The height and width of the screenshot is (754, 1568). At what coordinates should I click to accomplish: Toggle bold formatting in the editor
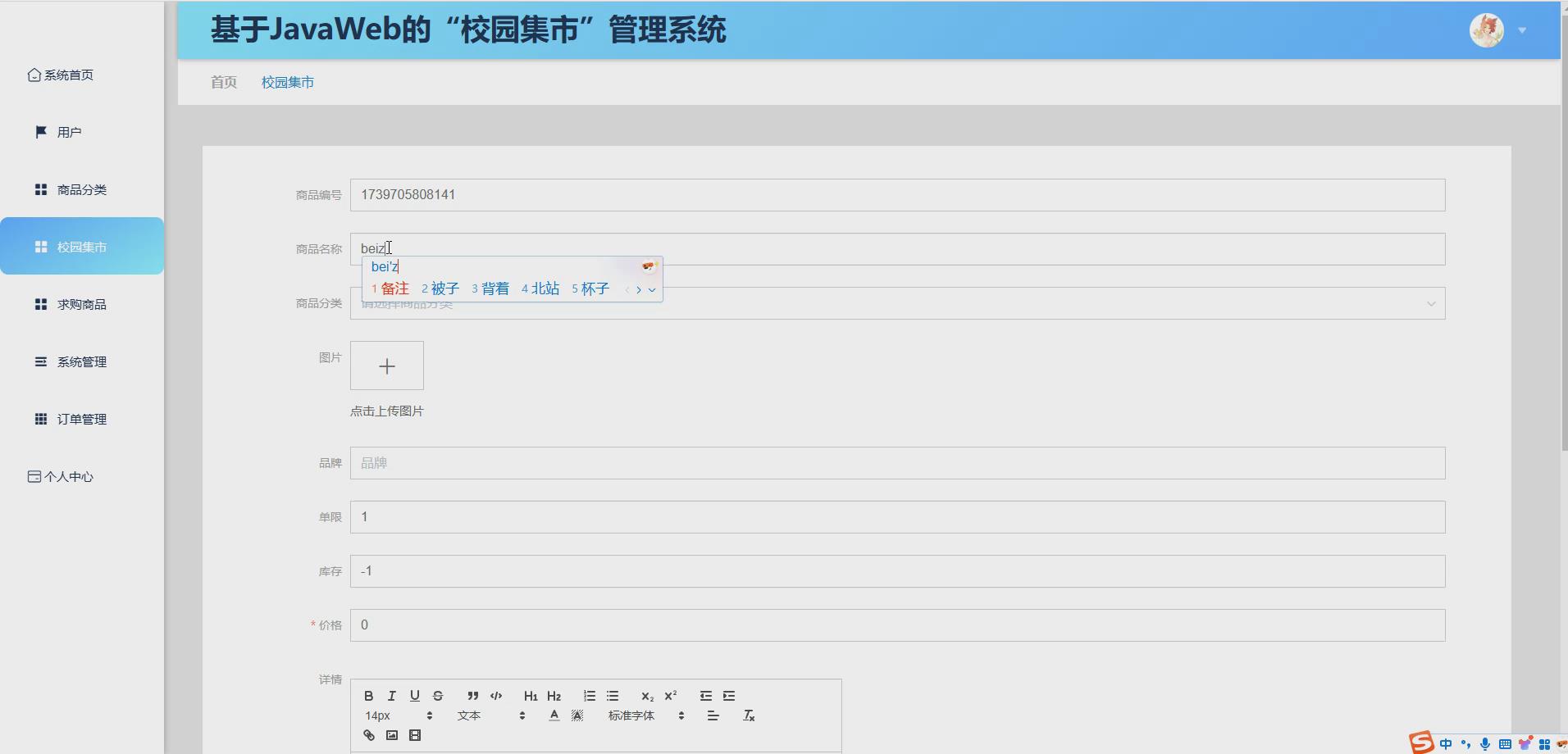click(368, 695)
